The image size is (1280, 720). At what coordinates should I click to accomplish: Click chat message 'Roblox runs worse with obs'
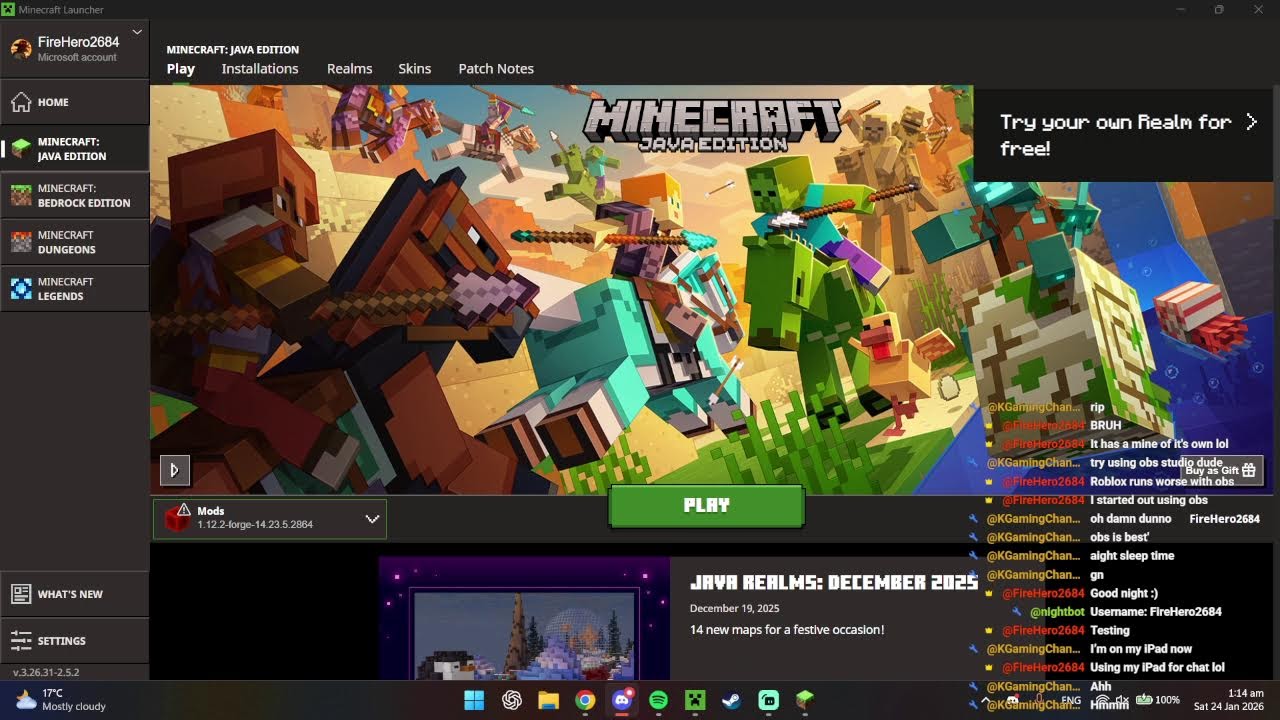(x=1162, y=482)
